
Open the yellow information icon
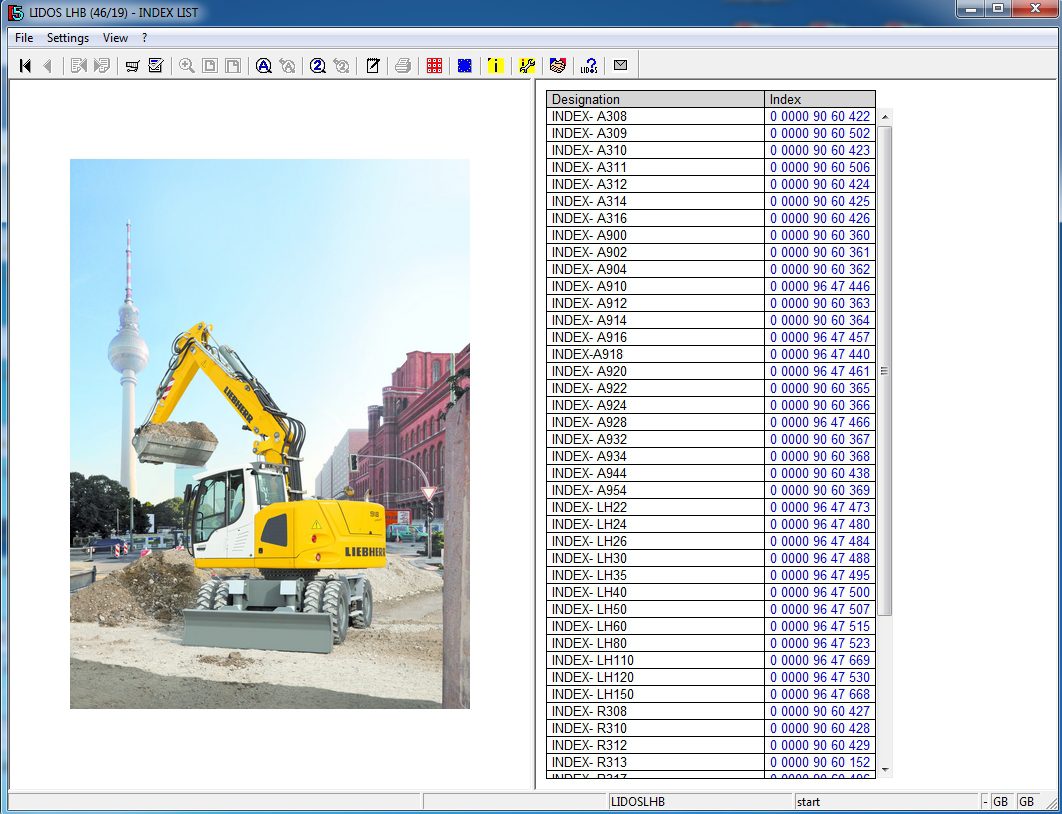[495, 66]
